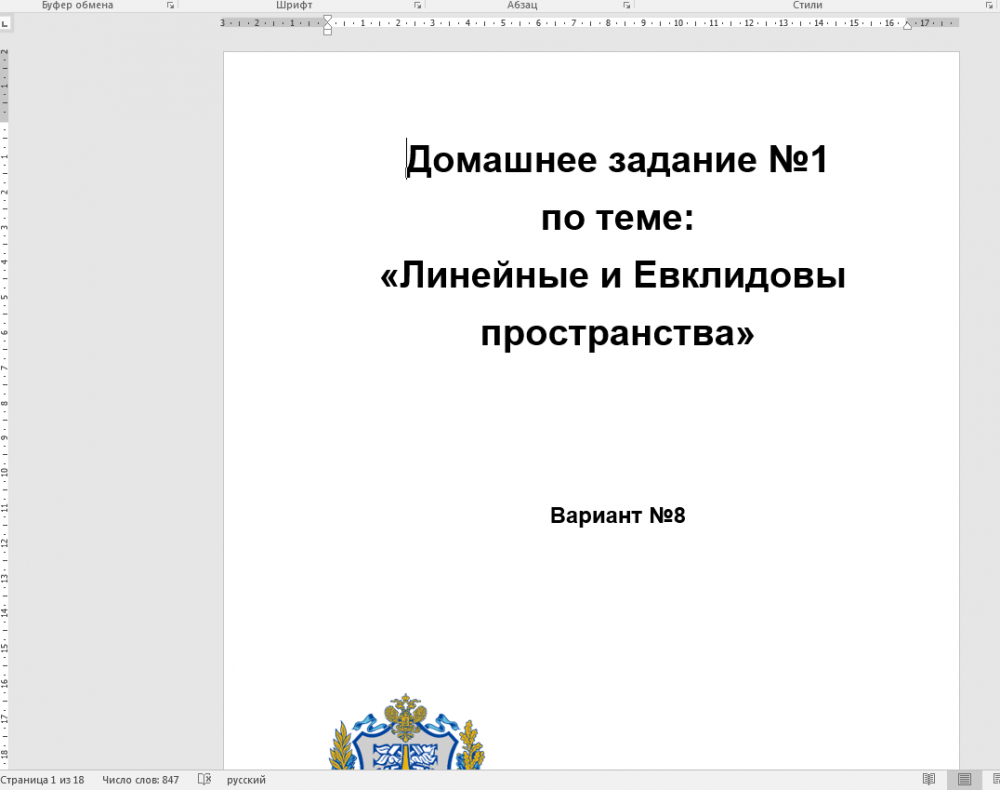Switch to Print Layout view
The height and width of the screenshot is (790, 1000).
(x=964, y=780)
